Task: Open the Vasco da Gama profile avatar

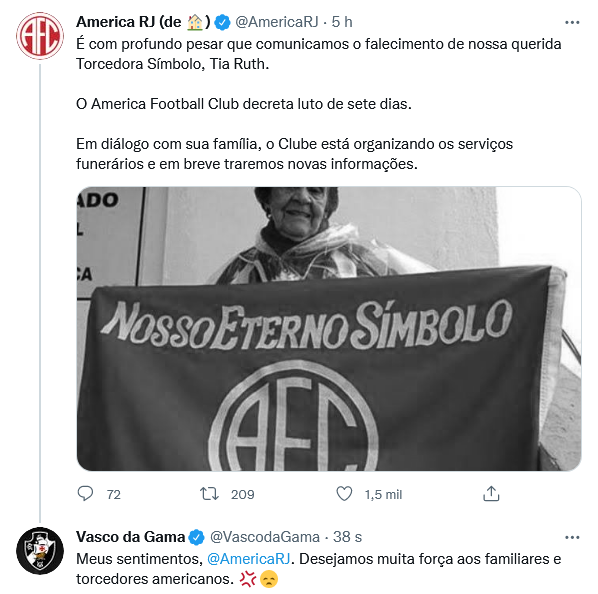Action: (40, 551)
